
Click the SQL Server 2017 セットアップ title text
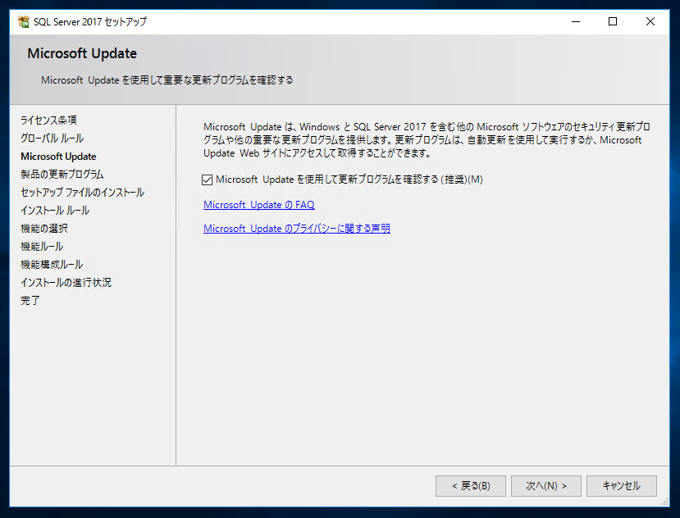[90, 22]
